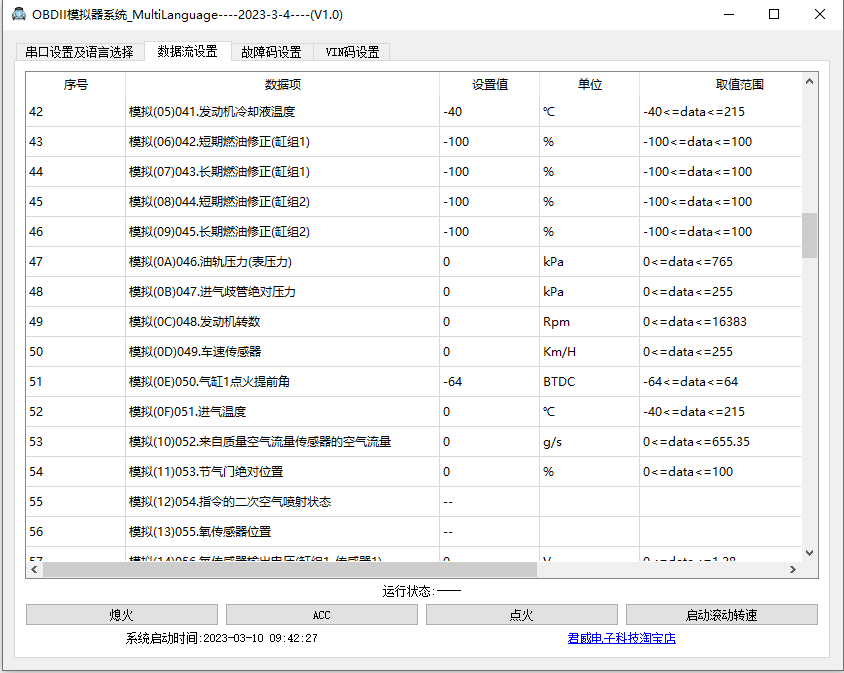Viewport: 844px width, 673px height.
Task: Click the horizontal scrollbar left arrow
Action: pyautogui.click(x=34, y=568)
